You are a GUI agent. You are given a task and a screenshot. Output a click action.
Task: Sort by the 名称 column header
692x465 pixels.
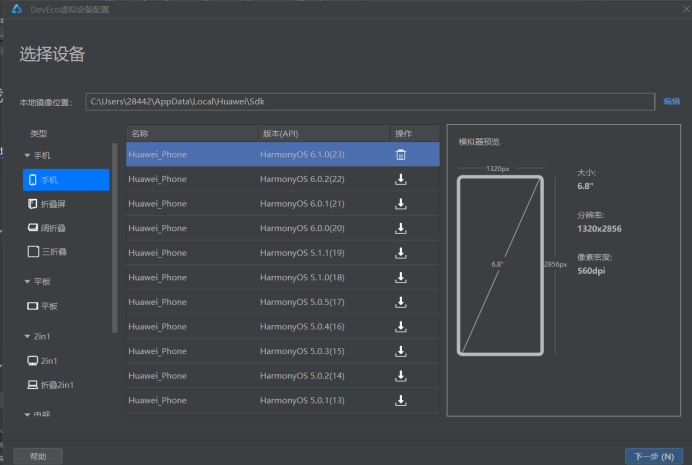[192, 133]
